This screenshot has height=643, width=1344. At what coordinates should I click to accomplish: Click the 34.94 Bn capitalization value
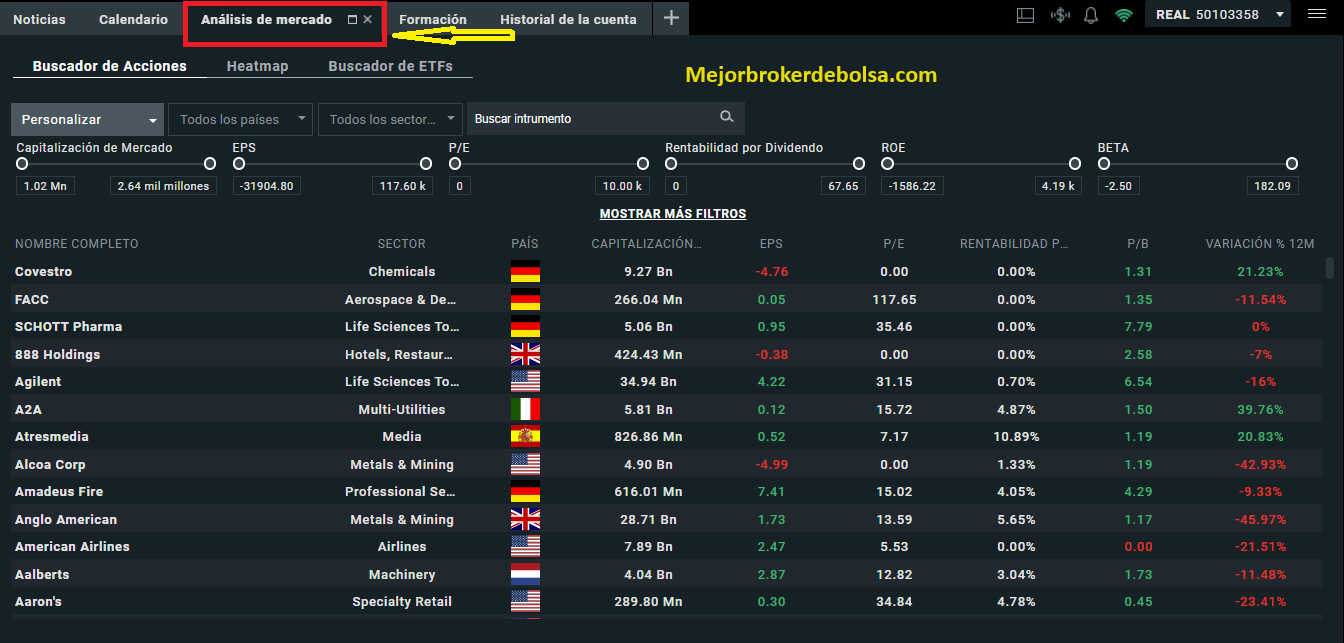point(649,382)
